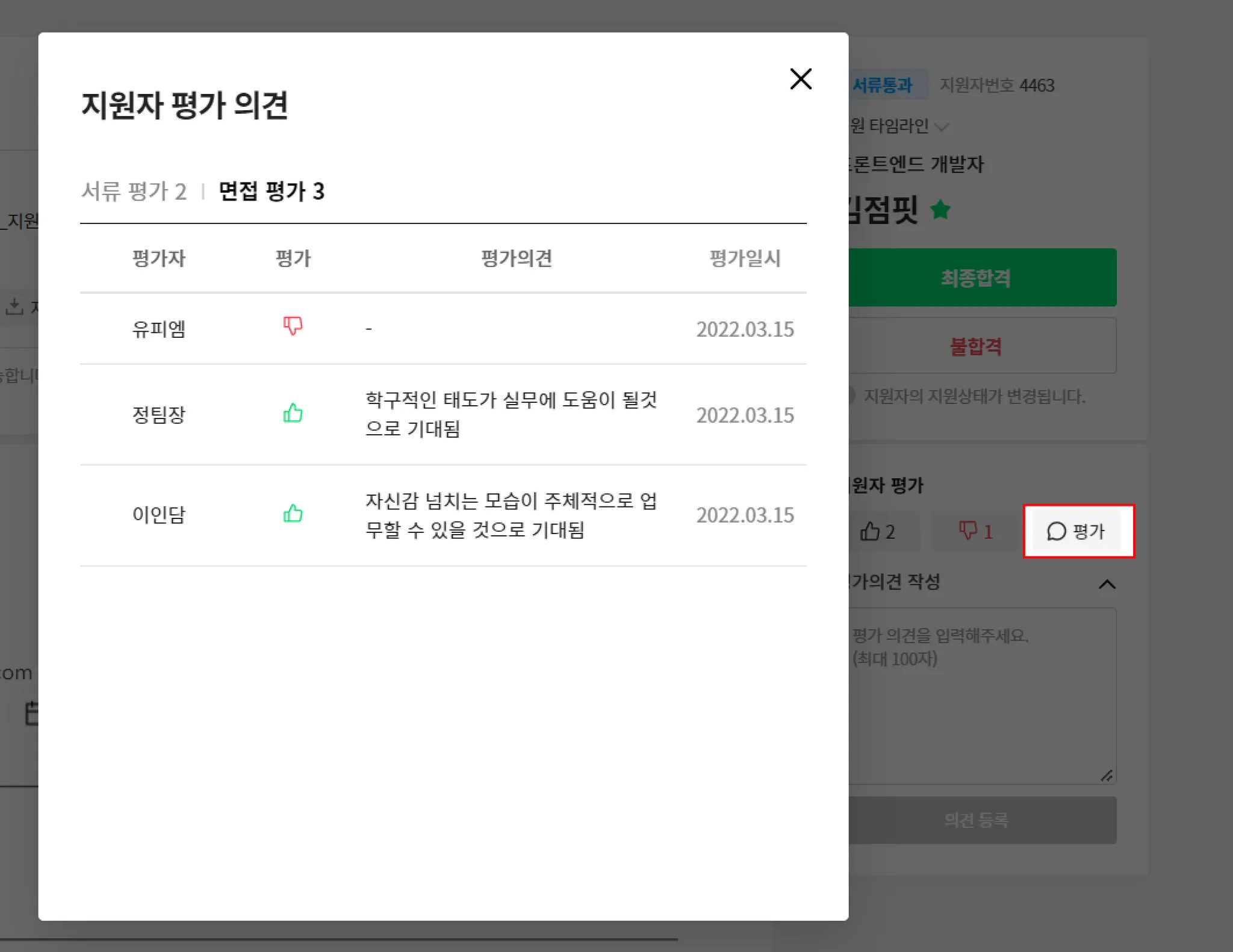
Task: Click red thumbs-down icon in 유피엠 row
Action: click(x=293, y=326)
